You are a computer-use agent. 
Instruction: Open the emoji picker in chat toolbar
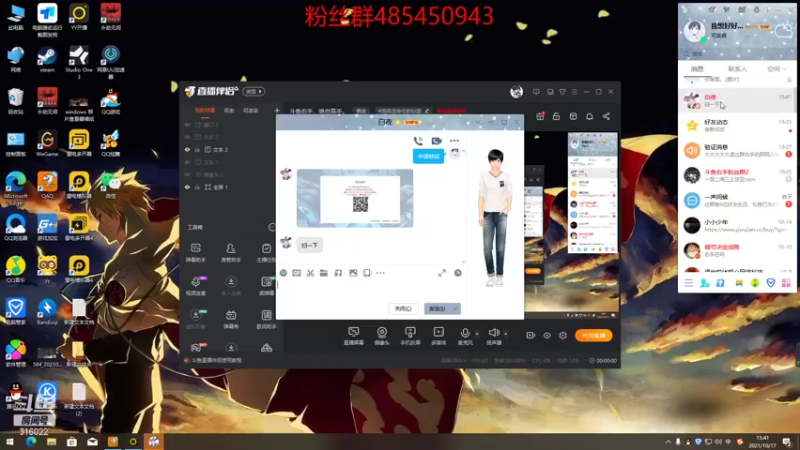coord(284,273)
